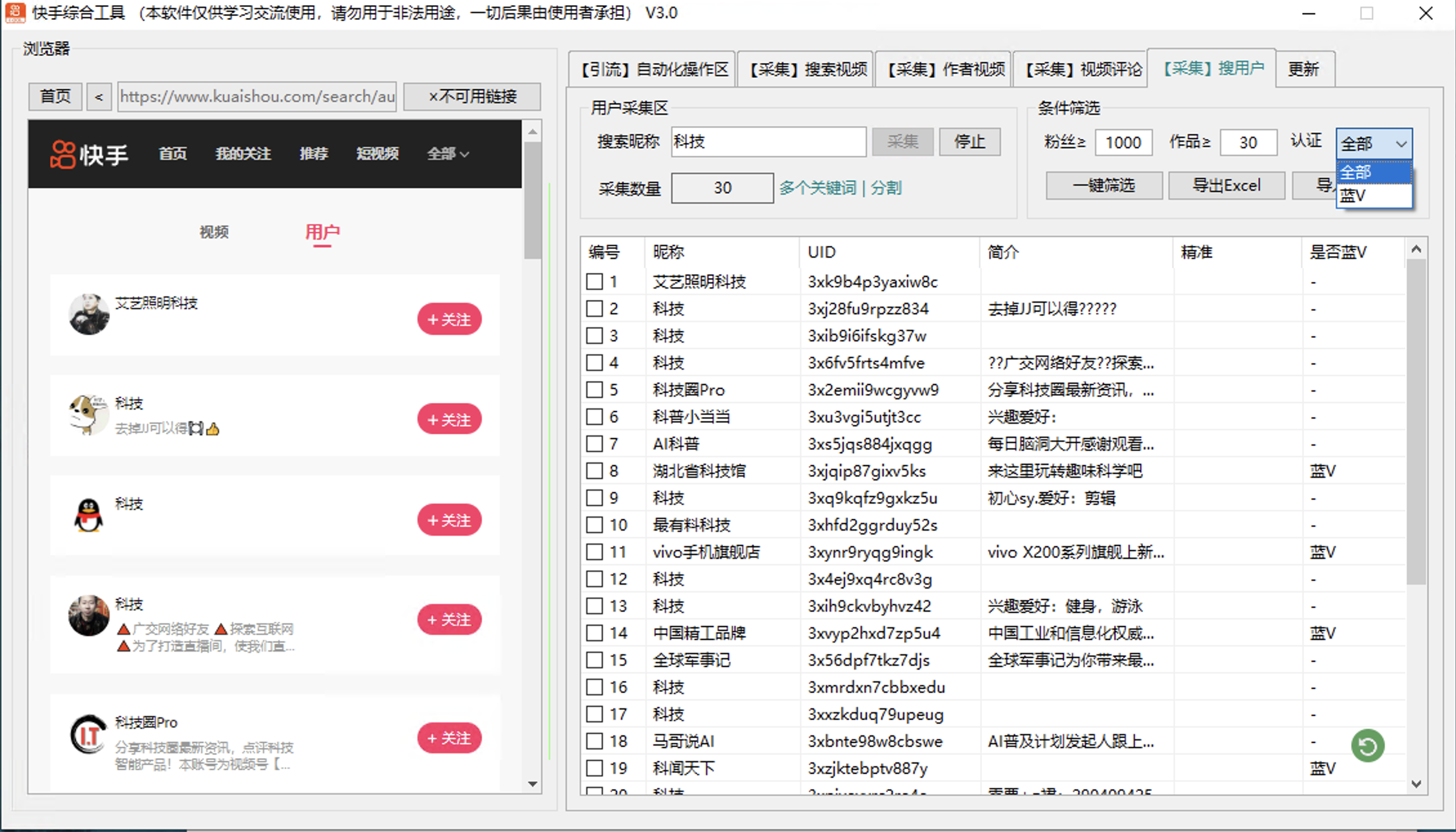
Task: Click the 首页 home button
Action: (55, 97)
